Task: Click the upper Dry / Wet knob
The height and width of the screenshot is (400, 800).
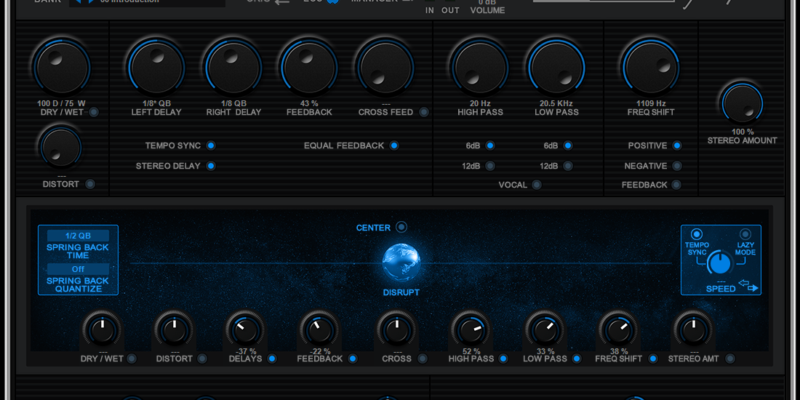Action: (62, 67)
